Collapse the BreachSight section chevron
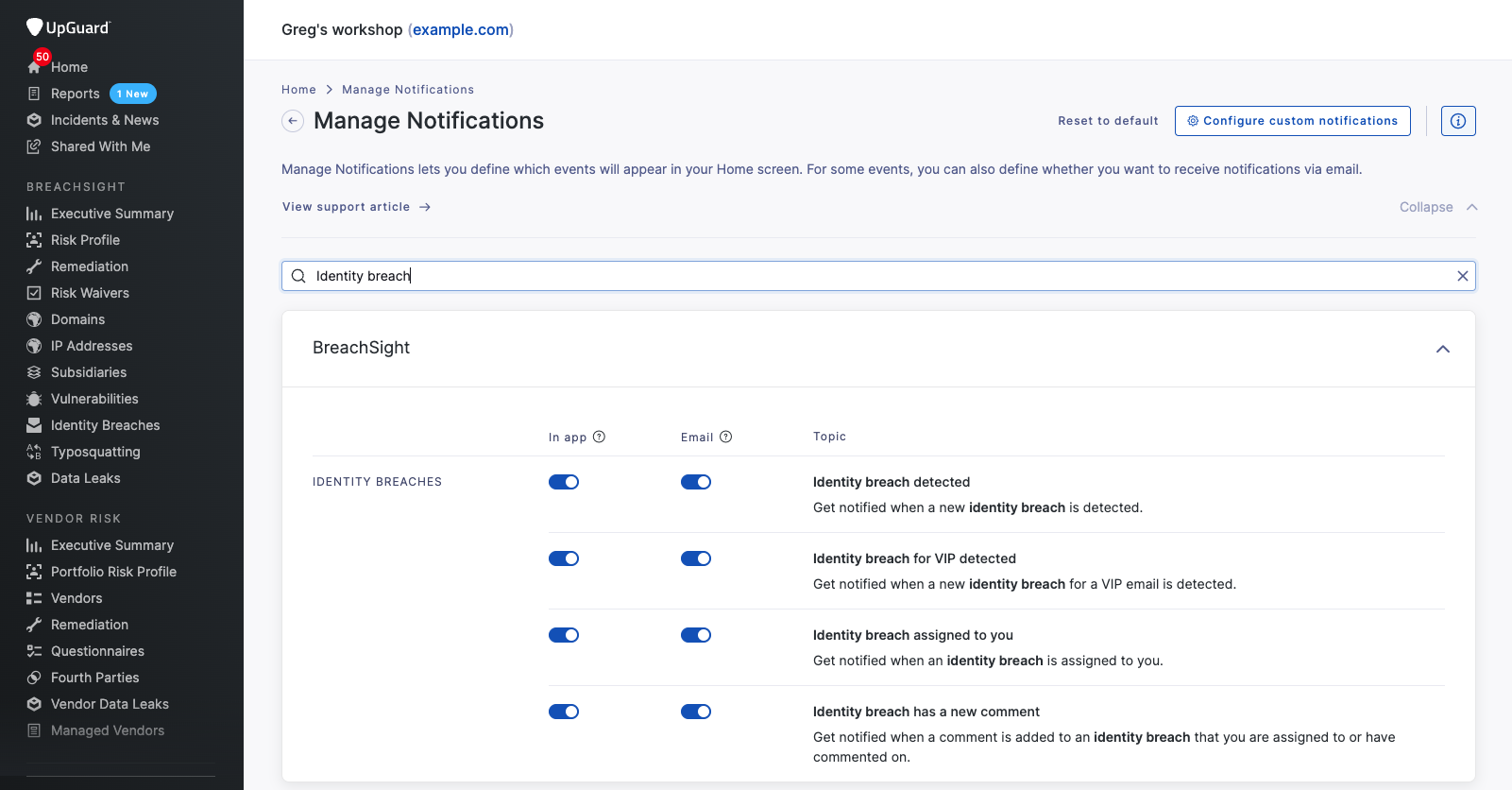 [1442, 349]
